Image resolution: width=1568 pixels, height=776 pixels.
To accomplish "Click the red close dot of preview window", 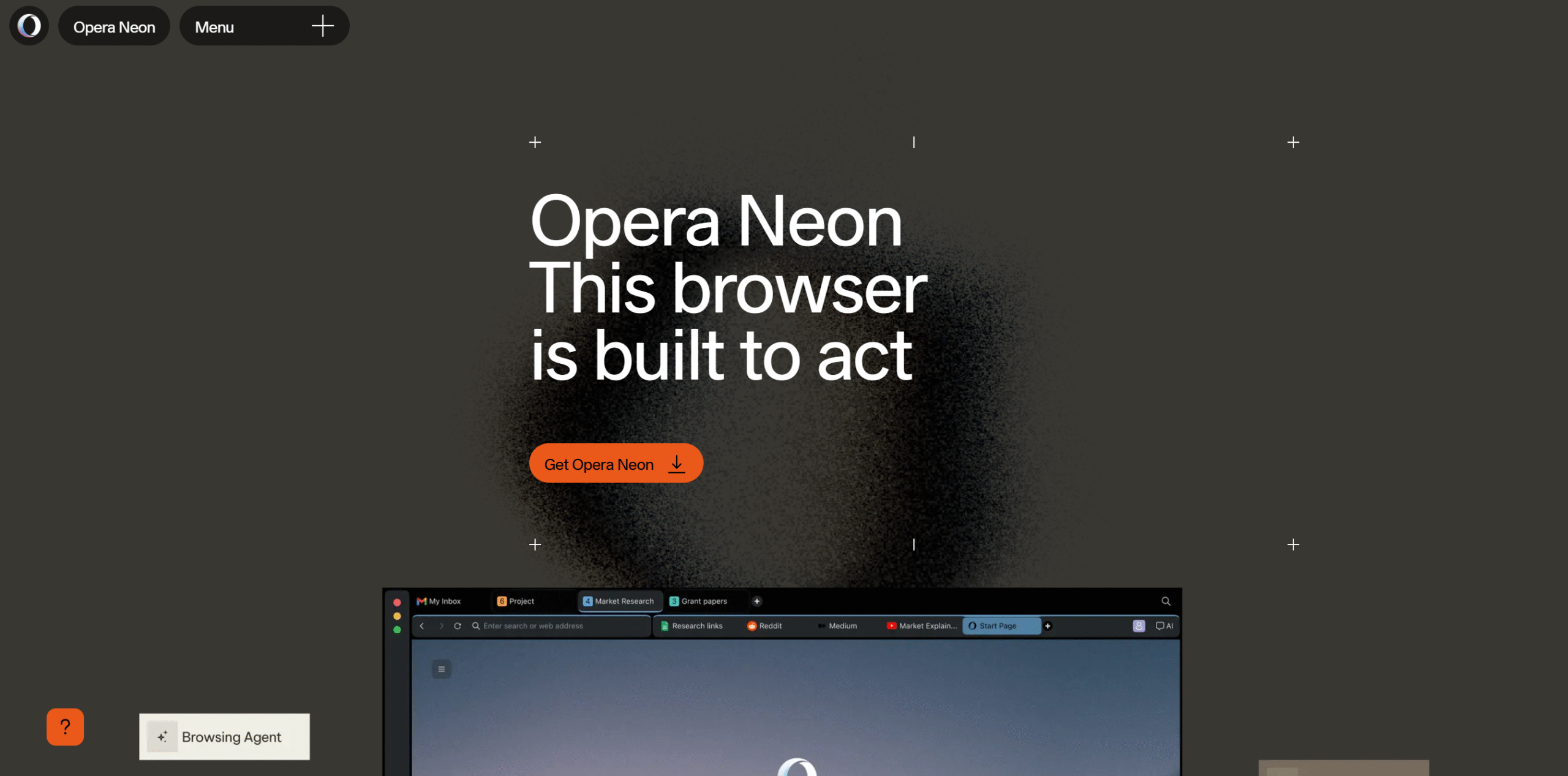I will (x=397, y=603).
